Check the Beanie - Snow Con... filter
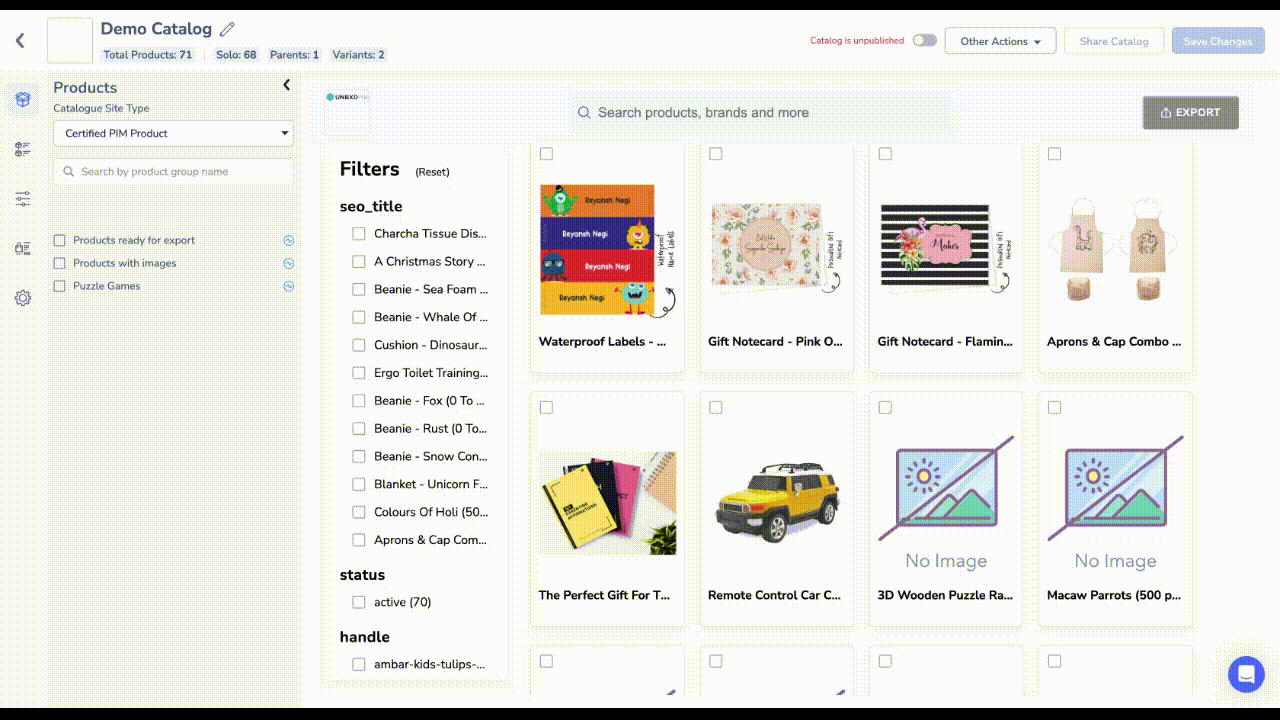The width and height of the screenshot is (1280, 720). click(359, 456)
